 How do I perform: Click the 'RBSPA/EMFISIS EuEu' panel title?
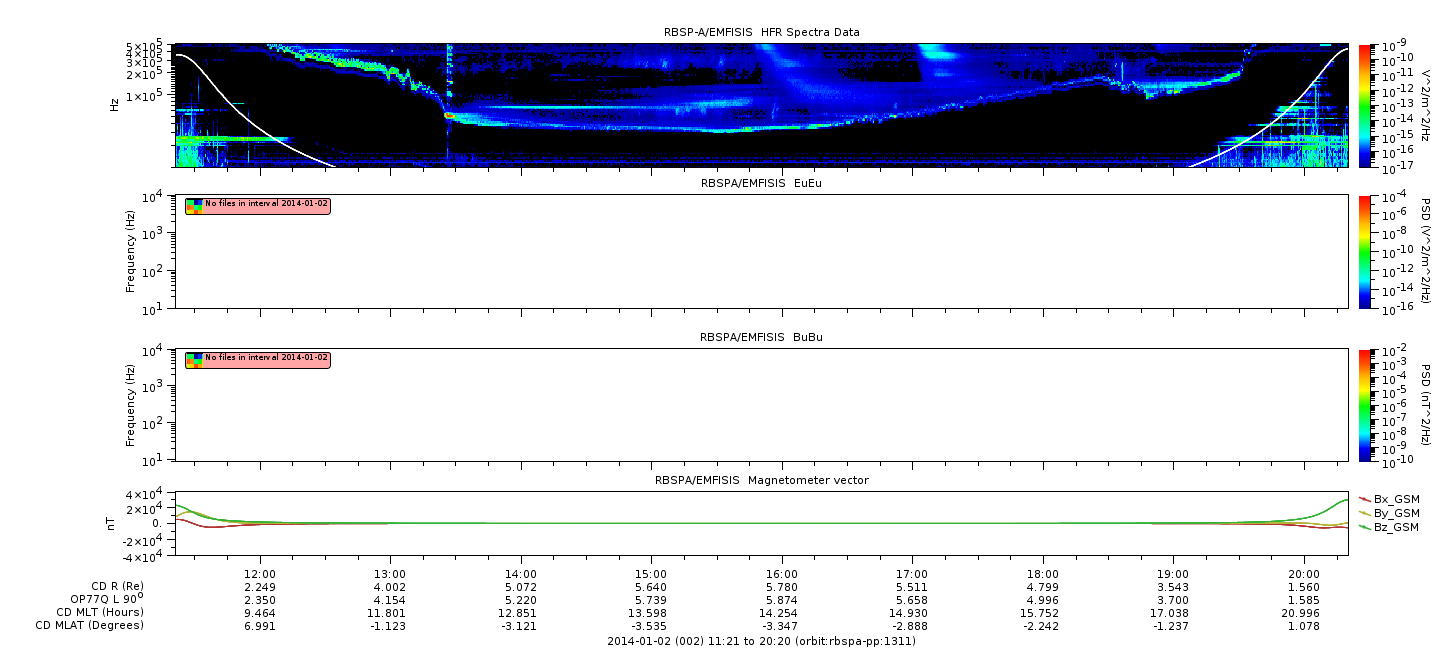[x=761, y=183]
